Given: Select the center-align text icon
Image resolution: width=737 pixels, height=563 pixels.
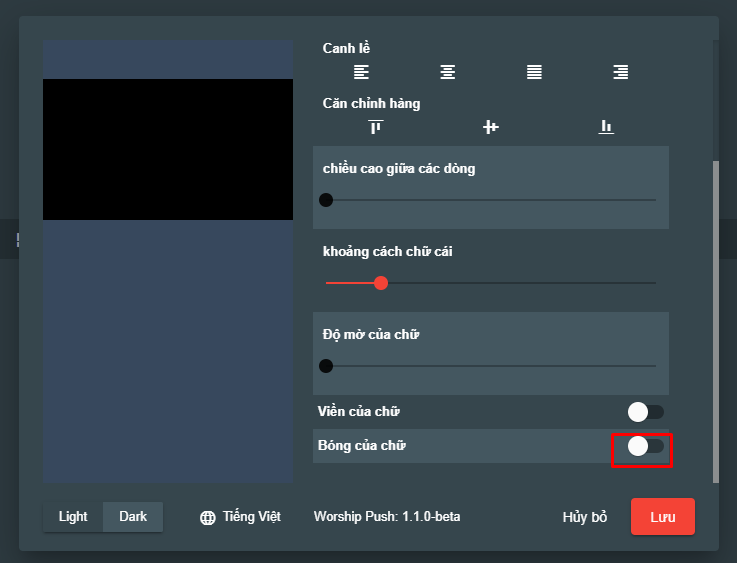Looking at the screenshot, I should 447,72.
